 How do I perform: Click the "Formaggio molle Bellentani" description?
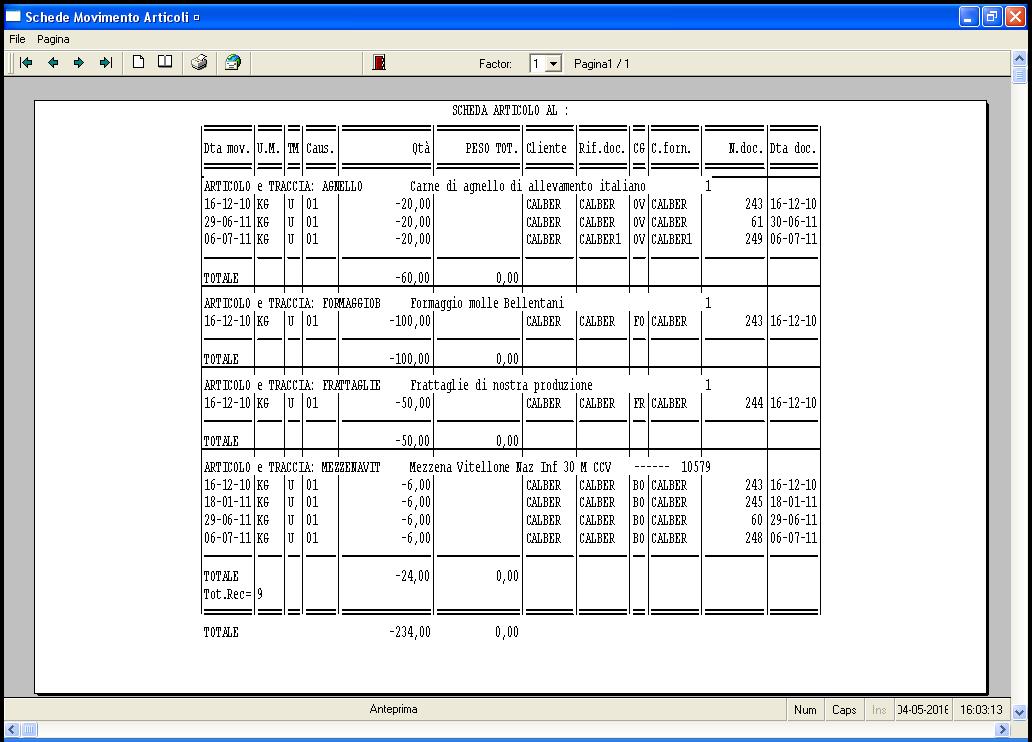(487, 304)
